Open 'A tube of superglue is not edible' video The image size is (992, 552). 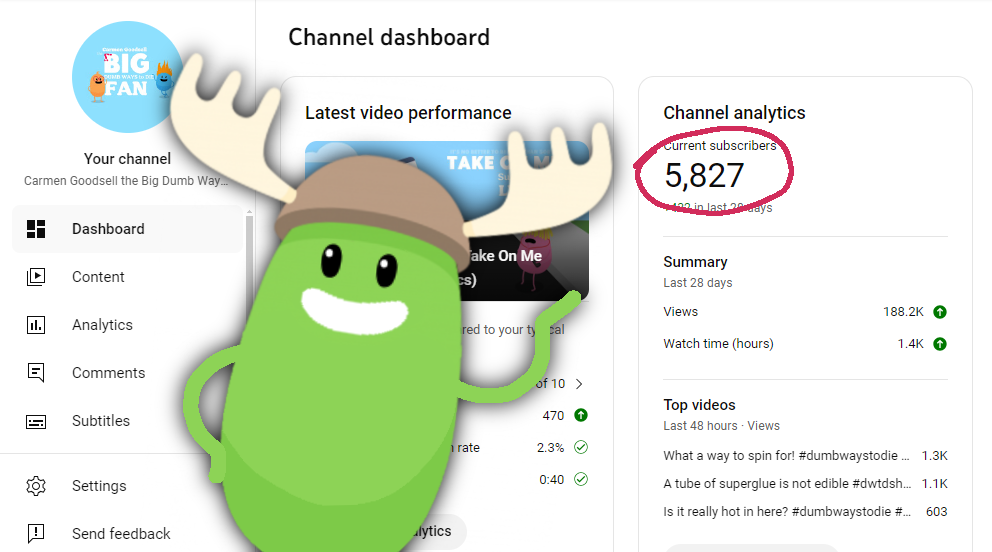(x=787, y=484)
